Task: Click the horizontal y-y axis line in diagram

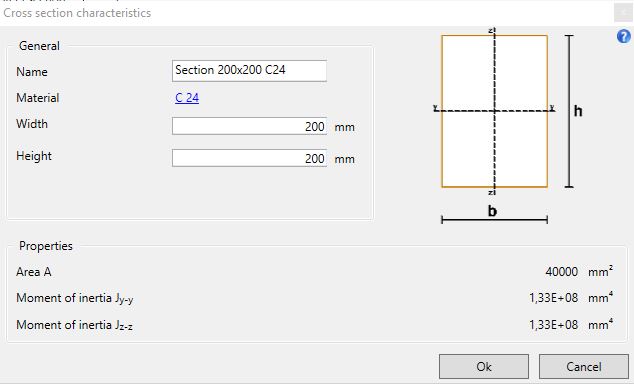Action: 464,110
